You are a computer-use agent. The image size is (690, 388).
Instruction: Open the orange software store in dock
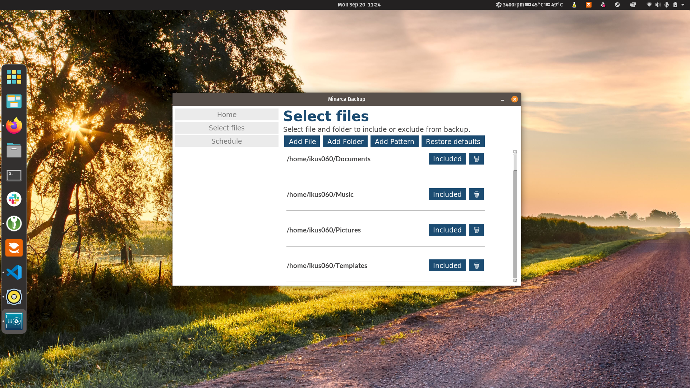pos(14,248)
